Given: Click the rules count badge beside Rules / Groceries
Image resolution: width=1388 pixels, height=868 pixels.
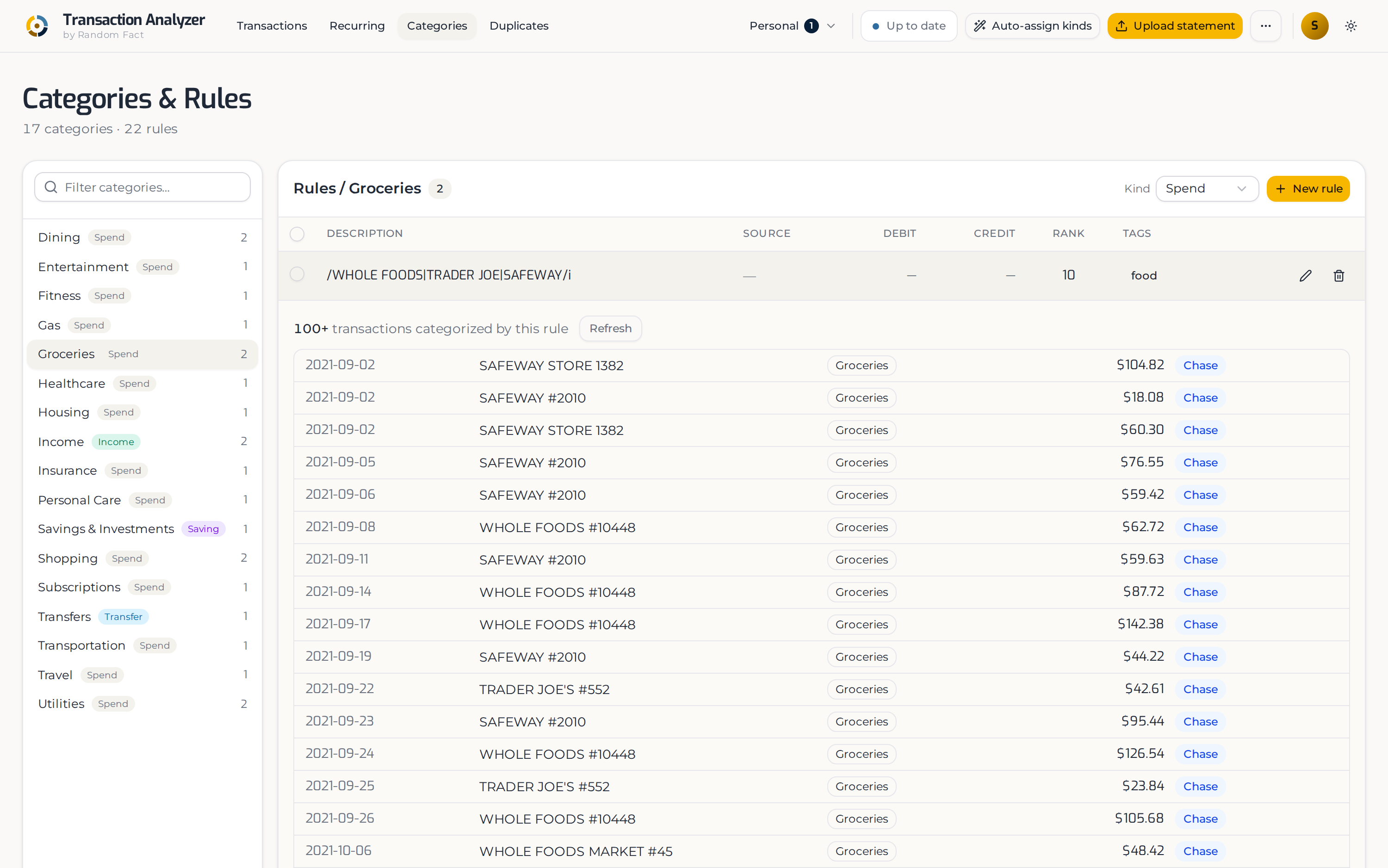Looking at the screenshot, I should (440, 188).
